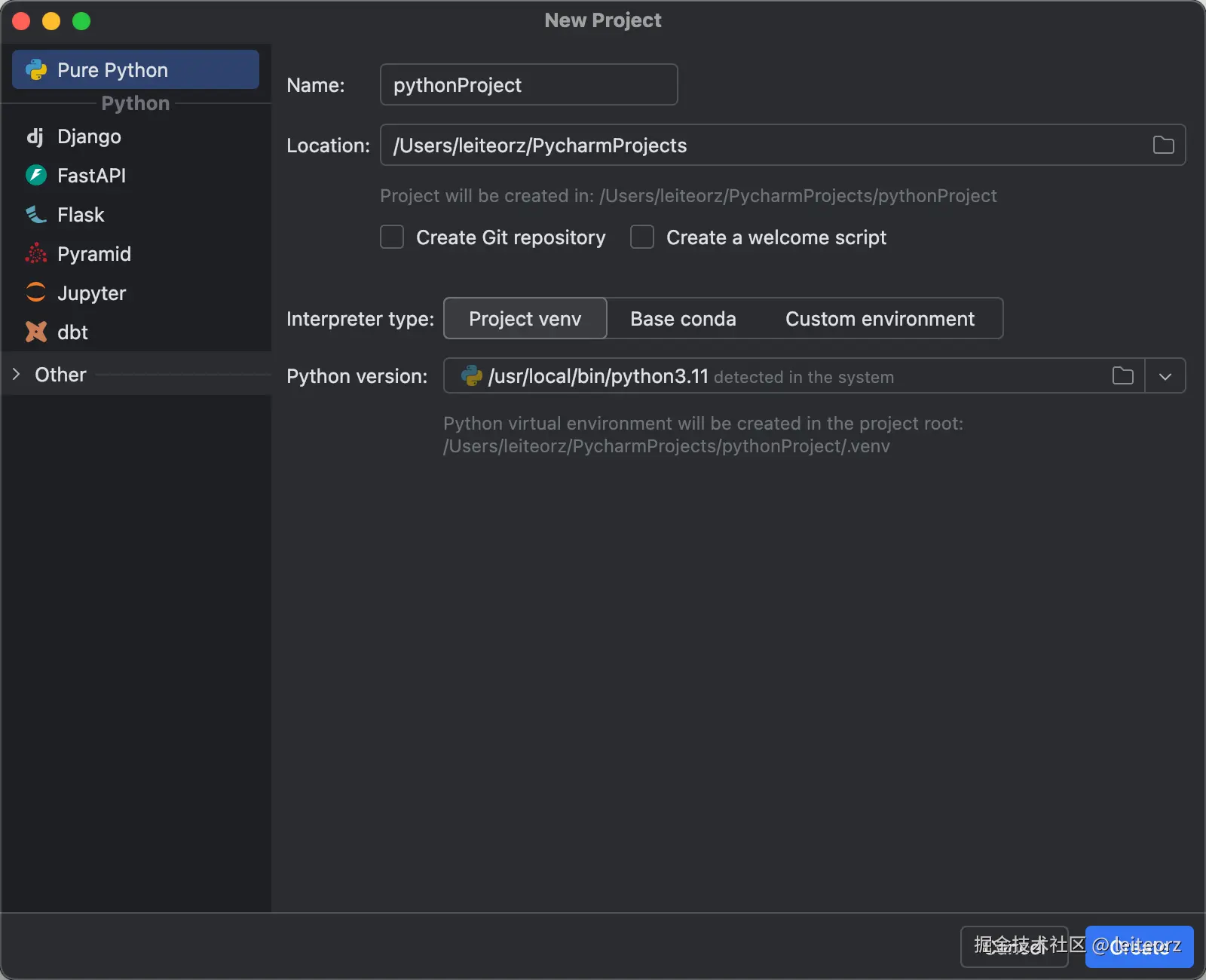Pick the Flask icon in the sidebar
This screenshot has height=980, width=1206.
[36, 215]
